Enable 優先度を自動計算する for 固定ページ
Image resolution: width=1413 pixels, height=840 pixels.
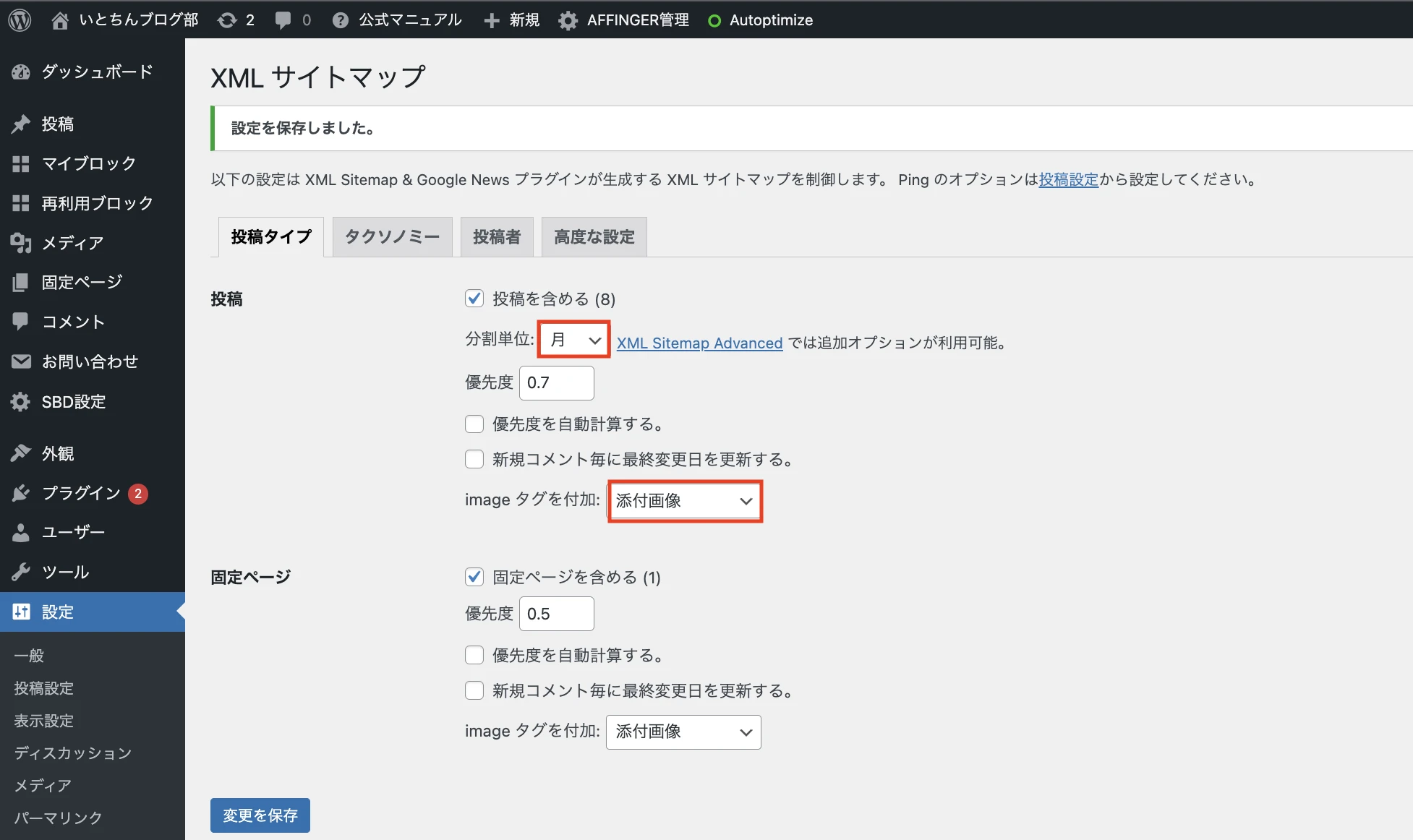[x=474, y=655]
